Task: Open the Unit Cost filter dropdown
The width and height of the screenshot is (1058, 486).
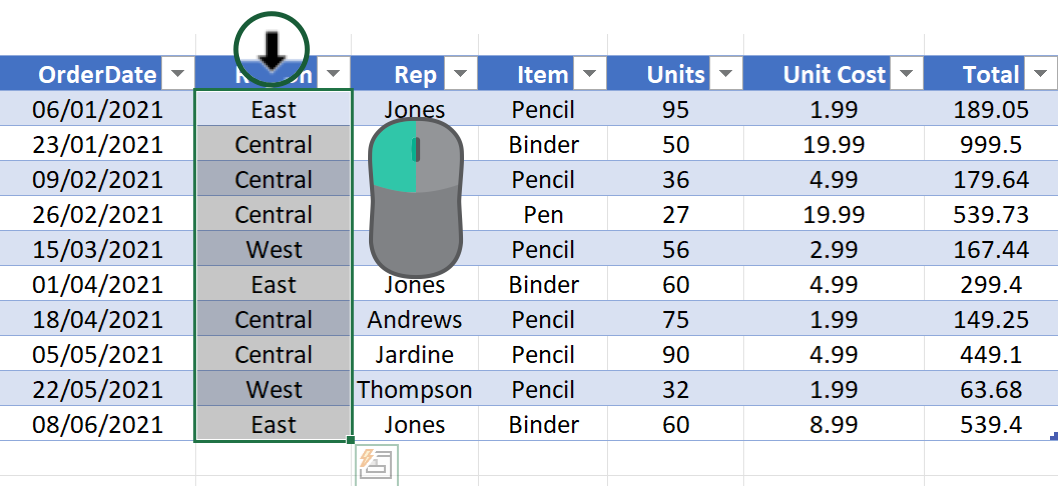Action: (906, 74)
